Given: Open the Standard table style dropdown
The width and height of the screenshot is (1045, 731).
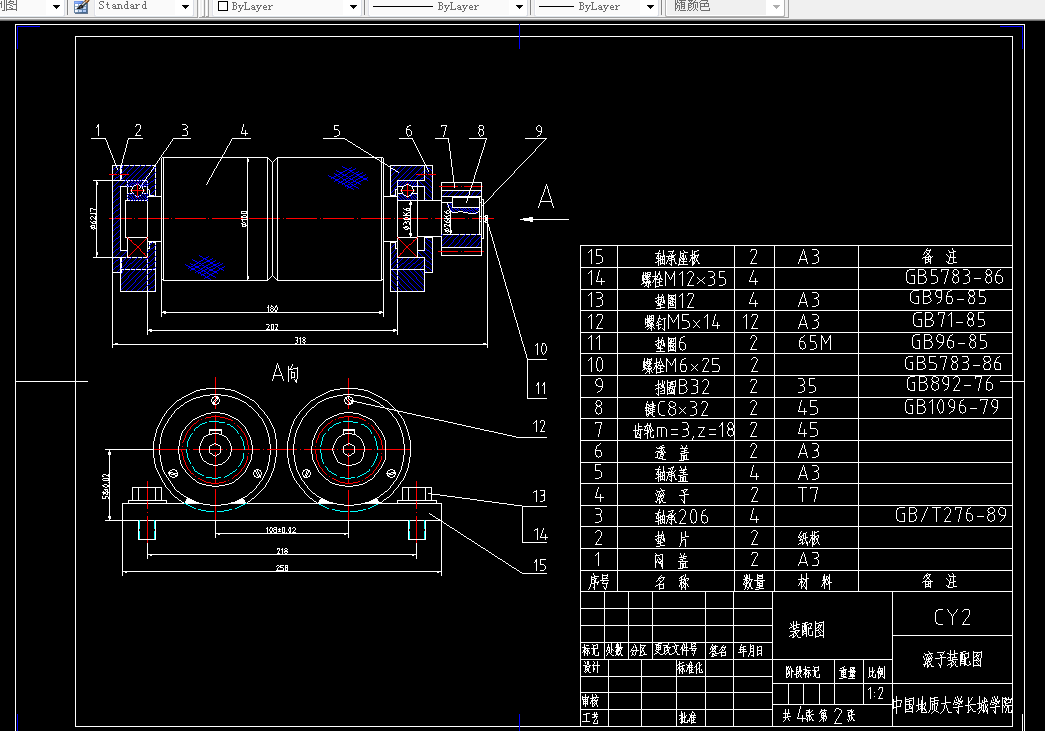Looking at the screenshot, I should click(185, 7).
